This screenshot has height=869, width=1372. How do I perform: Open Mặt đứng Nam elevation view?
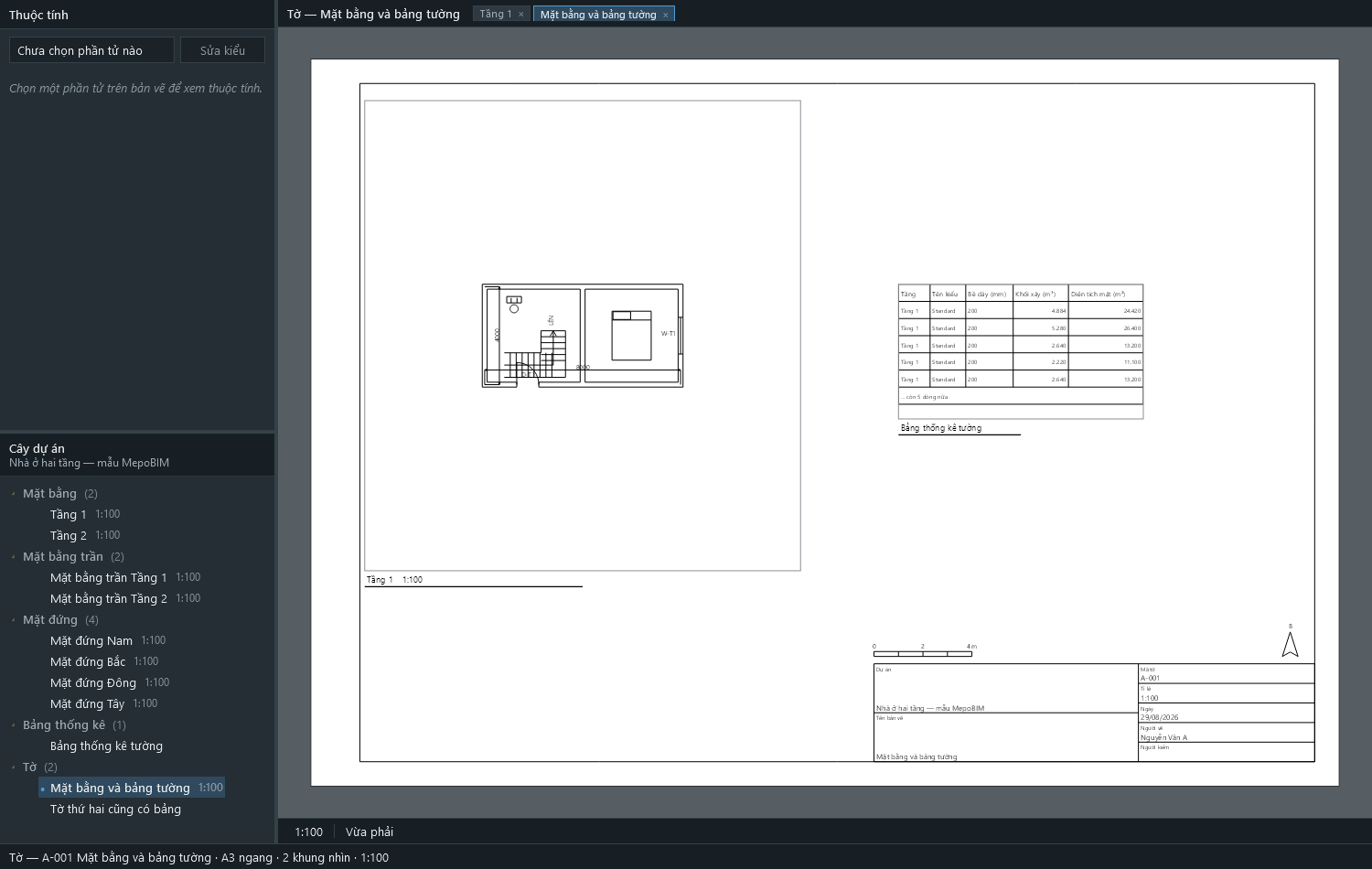[x=91, y=640]
